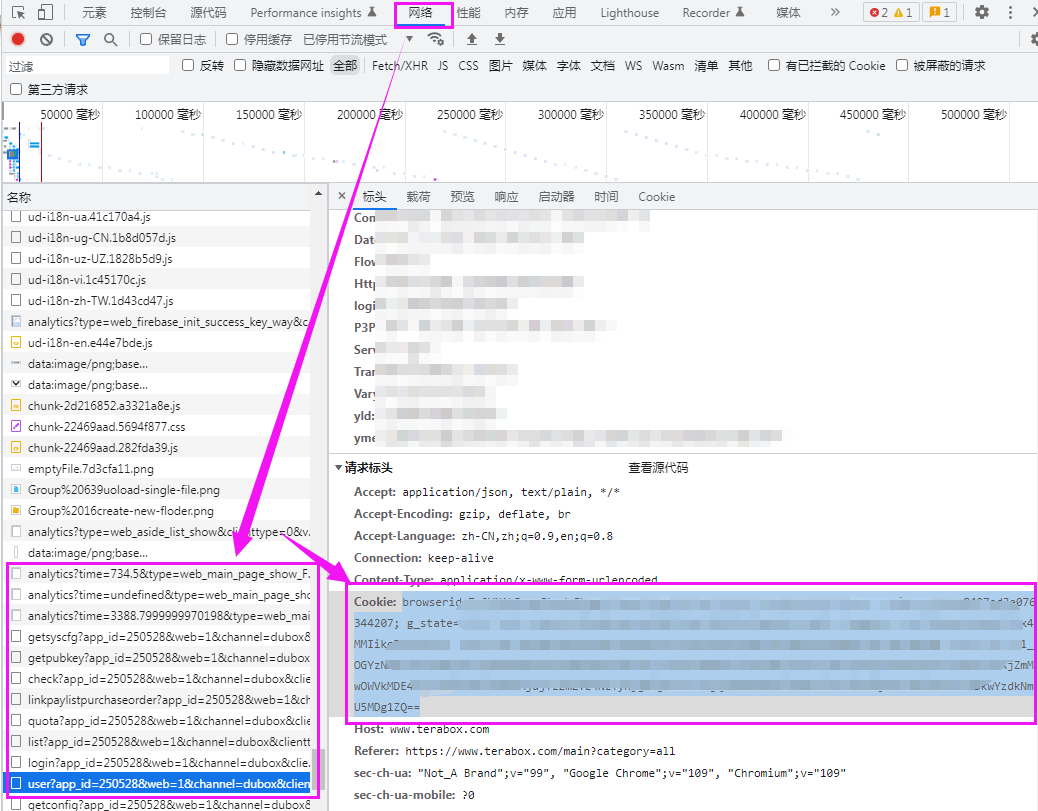
Task: Click the export HAR download arrow icon
Action: [500, 39]
